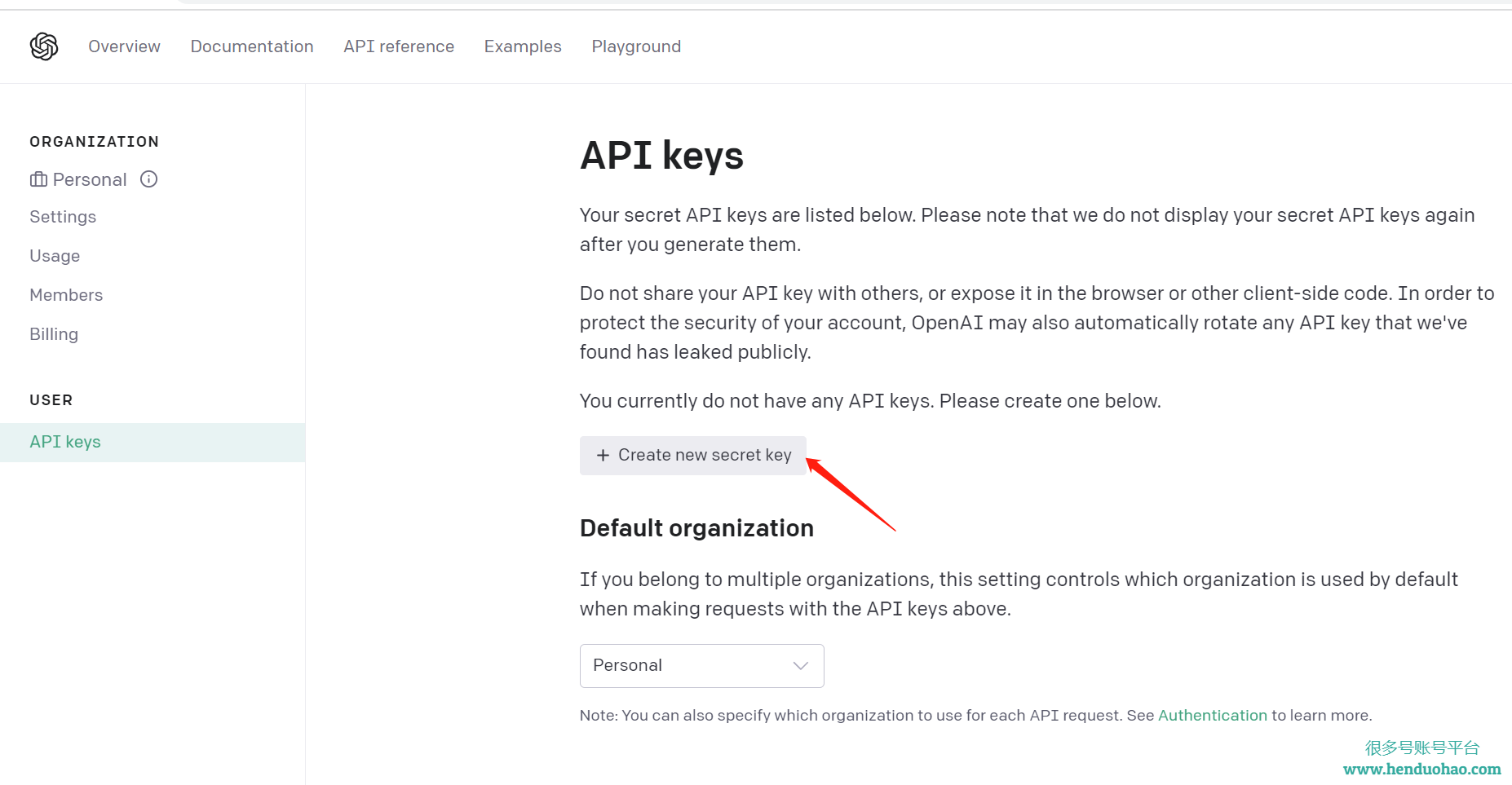Create new secret key
Screen dimensions: 1512x785
[692, 455]
